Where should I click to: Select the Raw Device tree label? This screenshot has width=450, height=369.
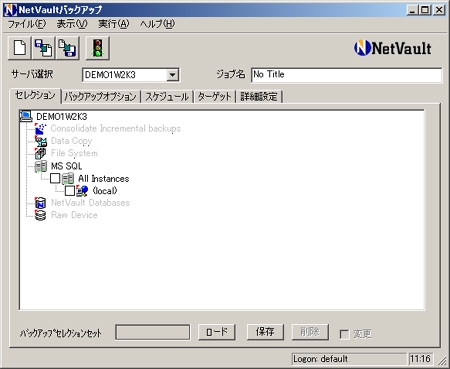coord(74,215)
